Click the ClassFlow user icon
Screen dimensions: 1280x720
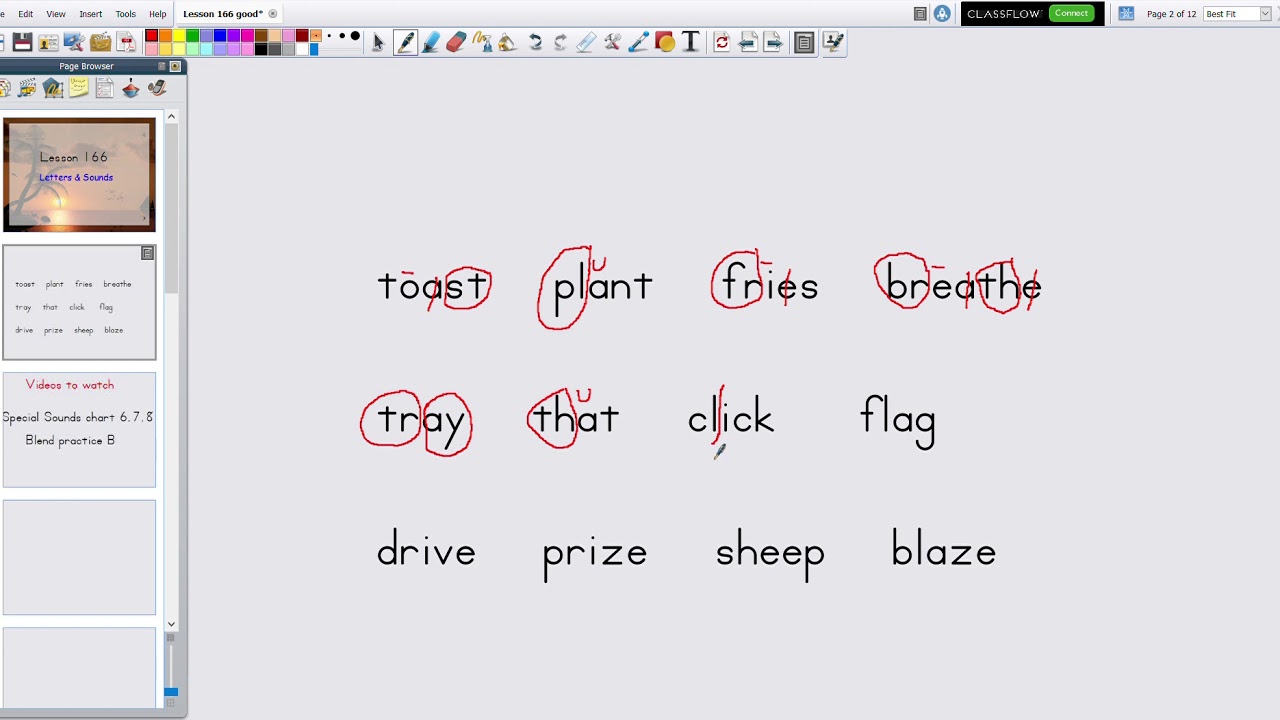(x=942, y=14)
